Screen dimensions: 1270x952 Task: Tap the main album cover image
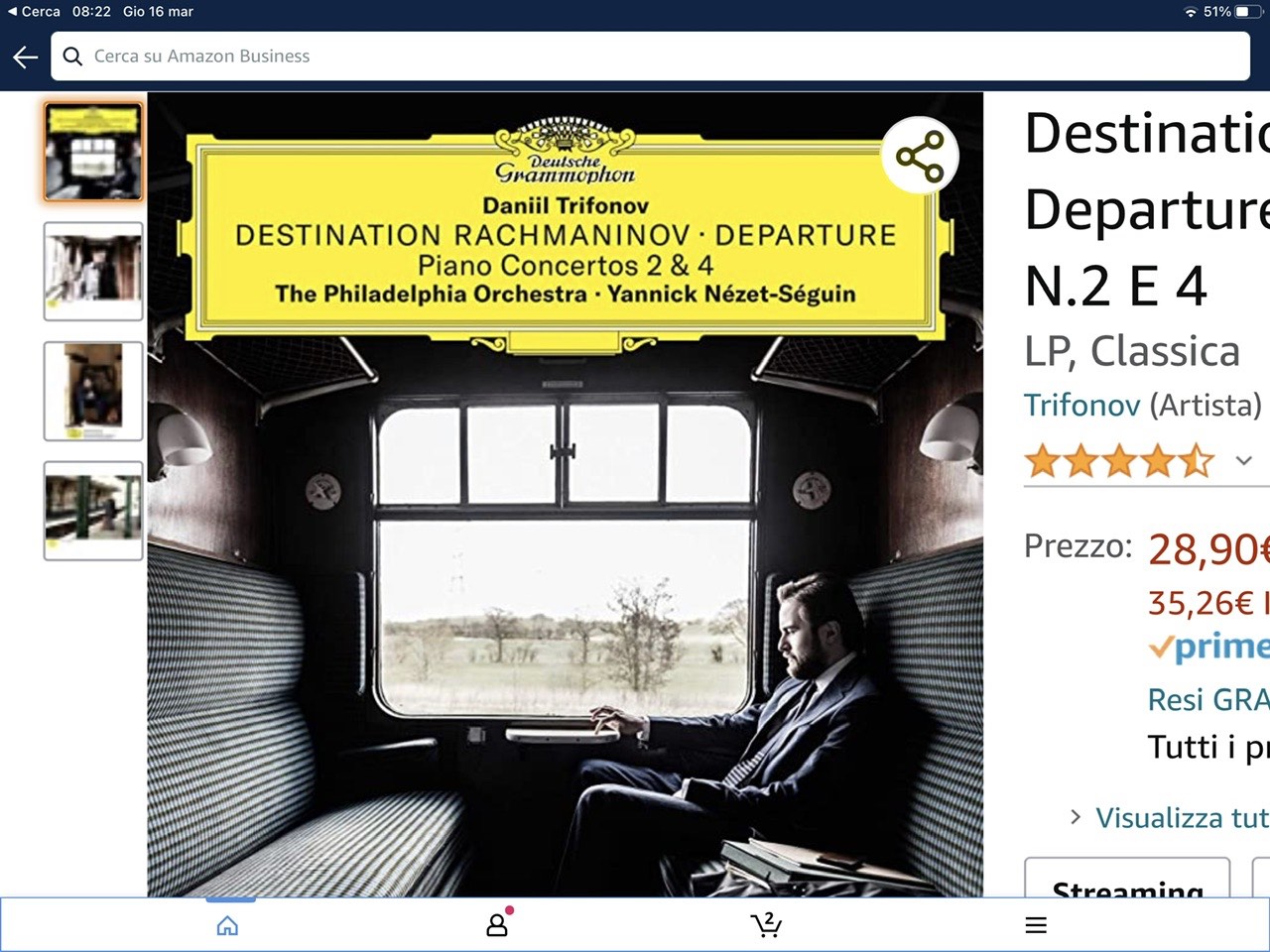pos(566,495)
